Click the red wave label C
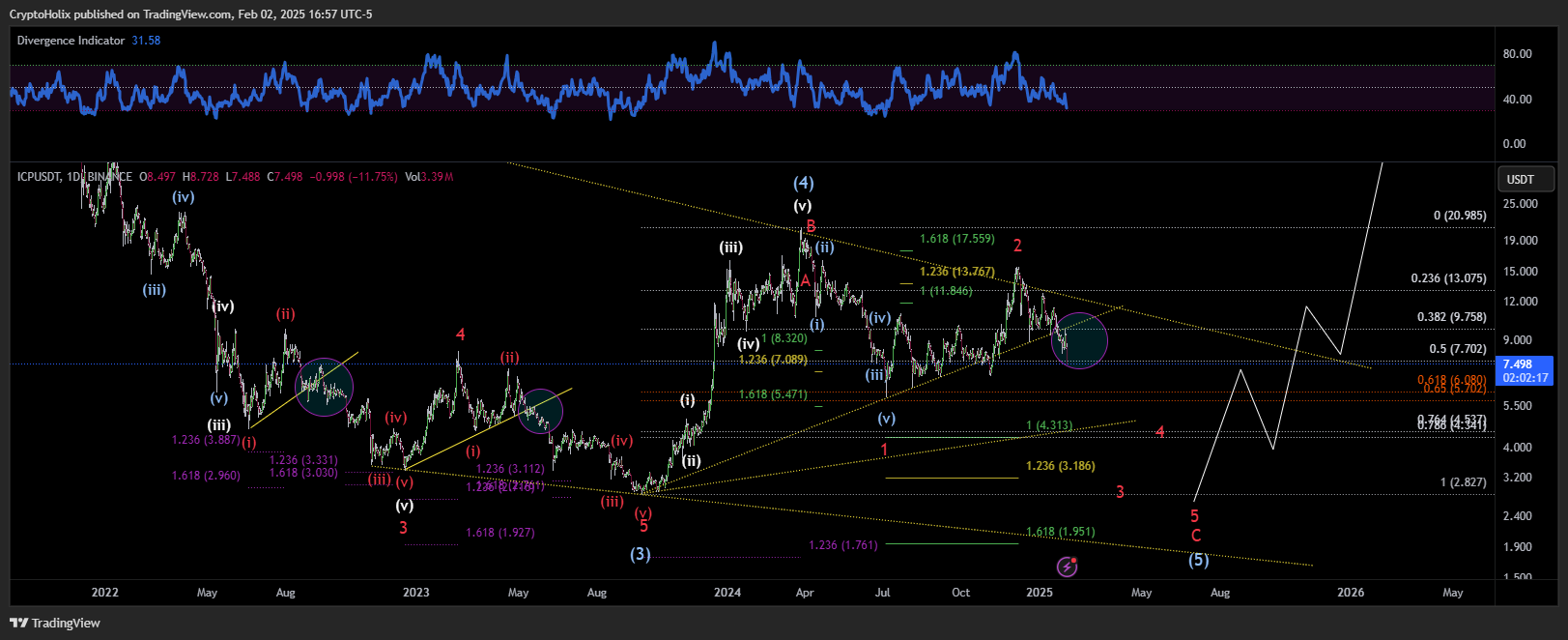Image resolution: width=1568 pixels, height=640 pixels. 1196,536
